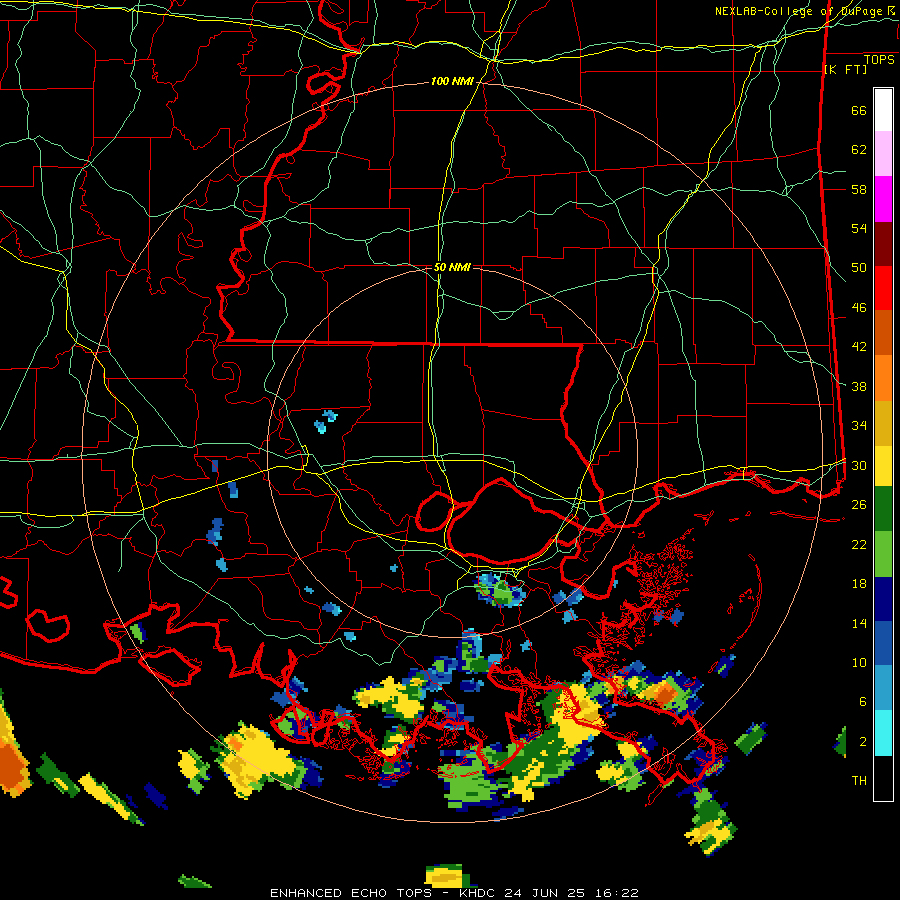Click the legend value 18
The image size is (900, 900).
coord(859,584)
